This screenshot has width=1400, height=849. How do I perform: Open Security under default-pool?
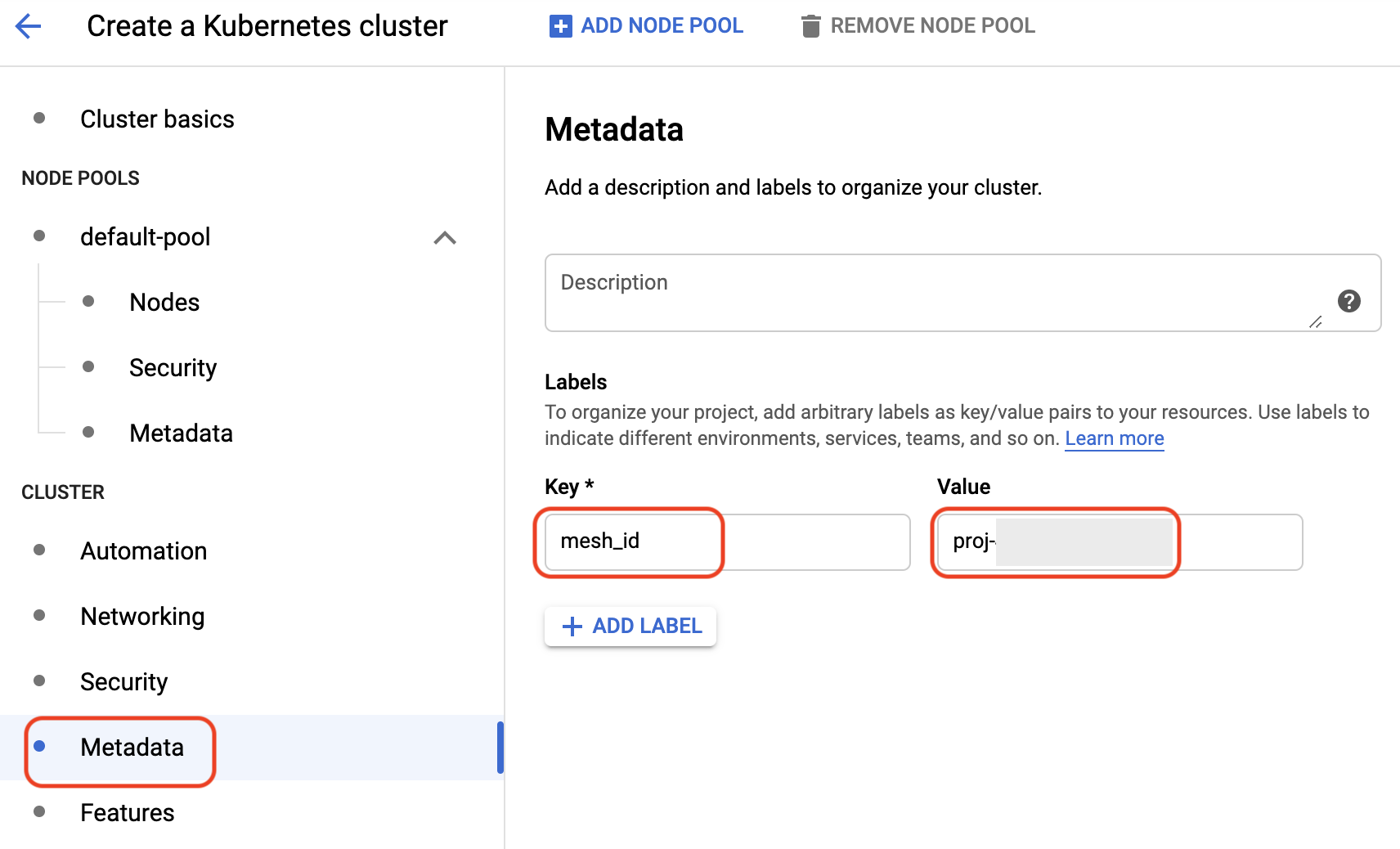(173, 368)
